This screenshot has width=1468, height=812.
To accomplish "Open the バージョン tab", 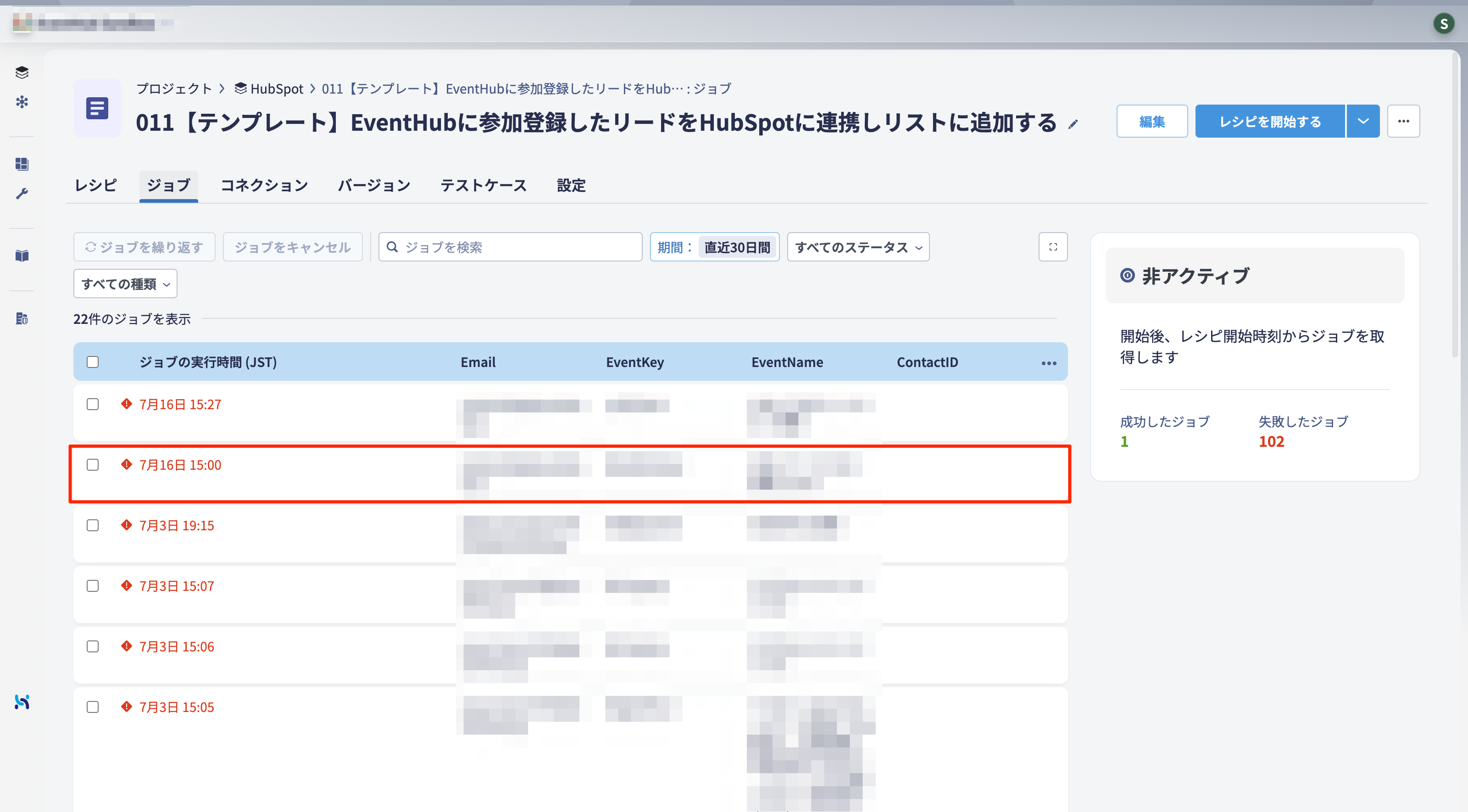I will (374, 185).
